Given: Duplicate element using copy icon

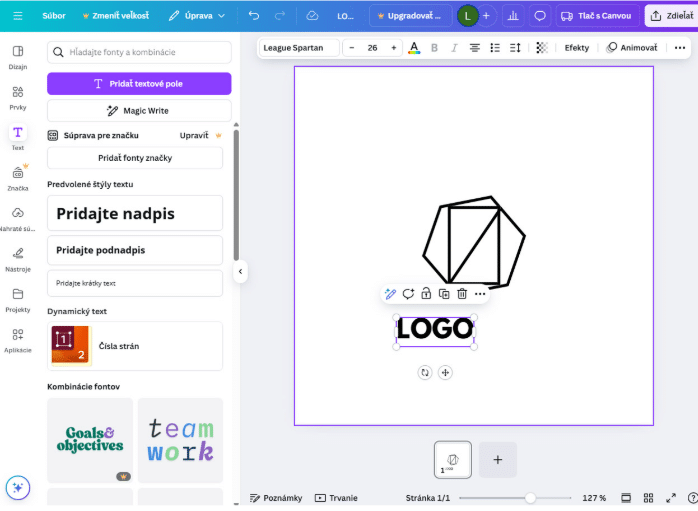Looking at the screenshot, I should pyautogui.click(x=444, y=293).
